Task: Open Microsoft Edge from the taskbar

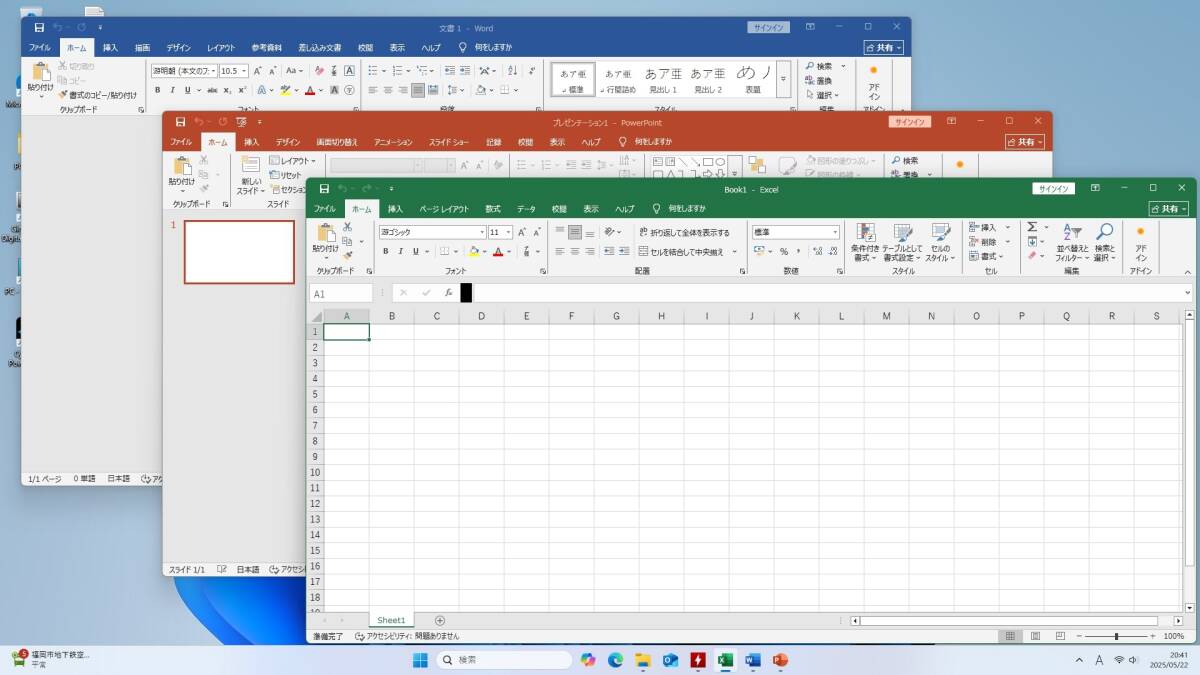Action: [616, 660]
